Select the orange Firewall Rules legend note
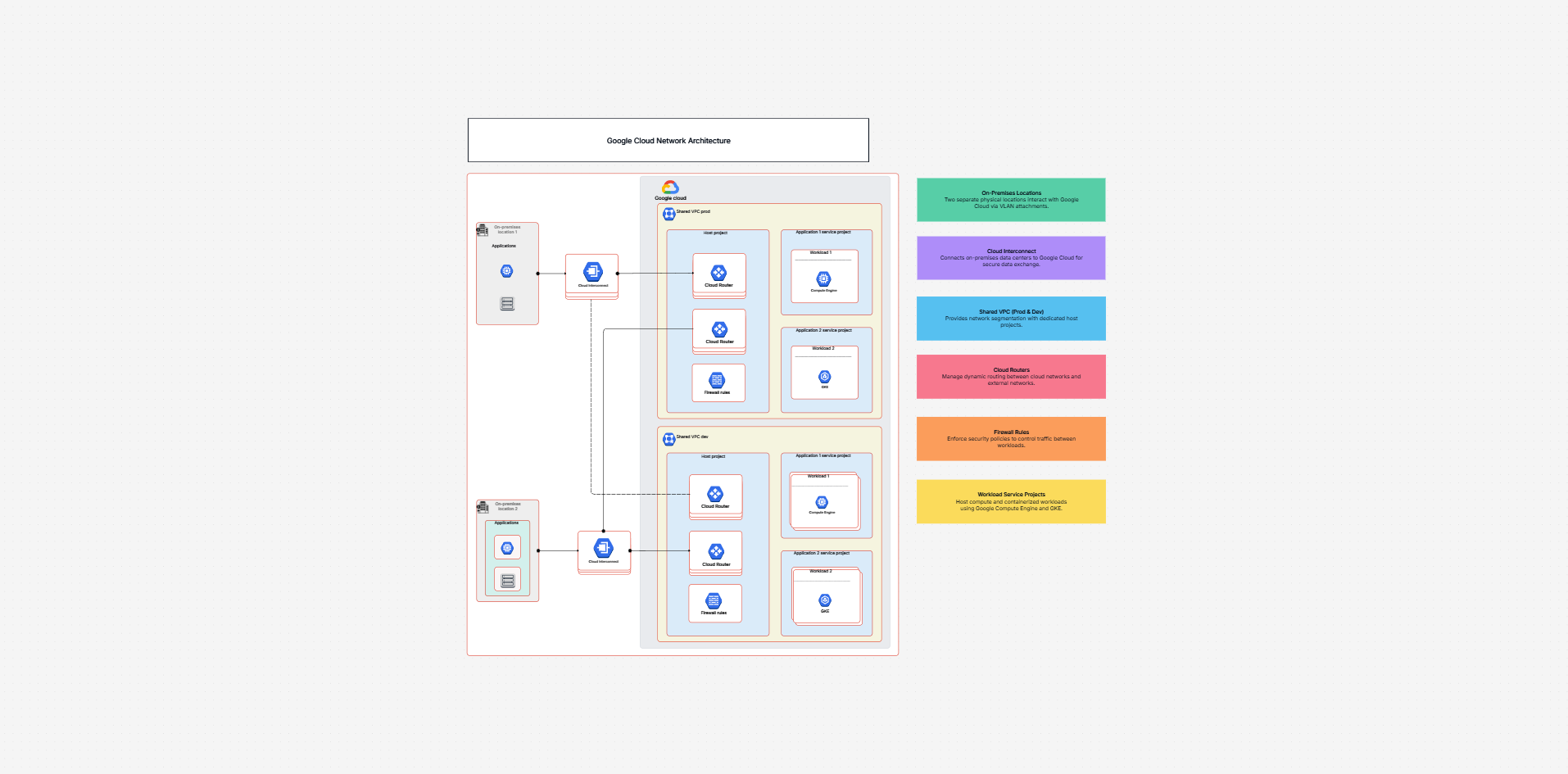1568x774 pixels. click(1011, 439)
